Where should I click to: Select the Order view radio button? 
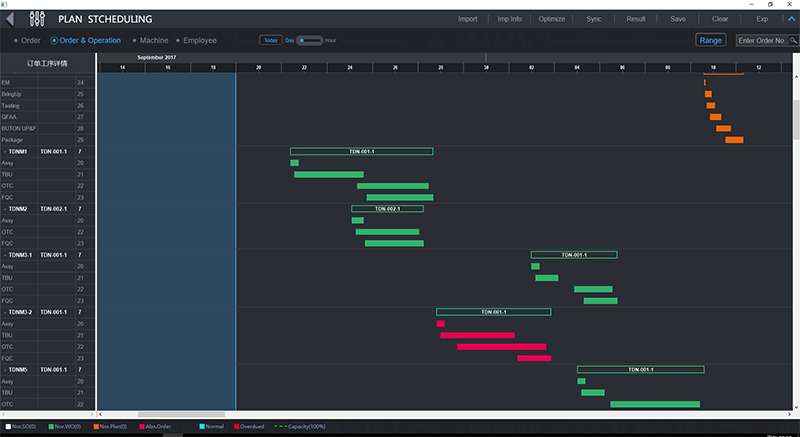pos(16,41)
